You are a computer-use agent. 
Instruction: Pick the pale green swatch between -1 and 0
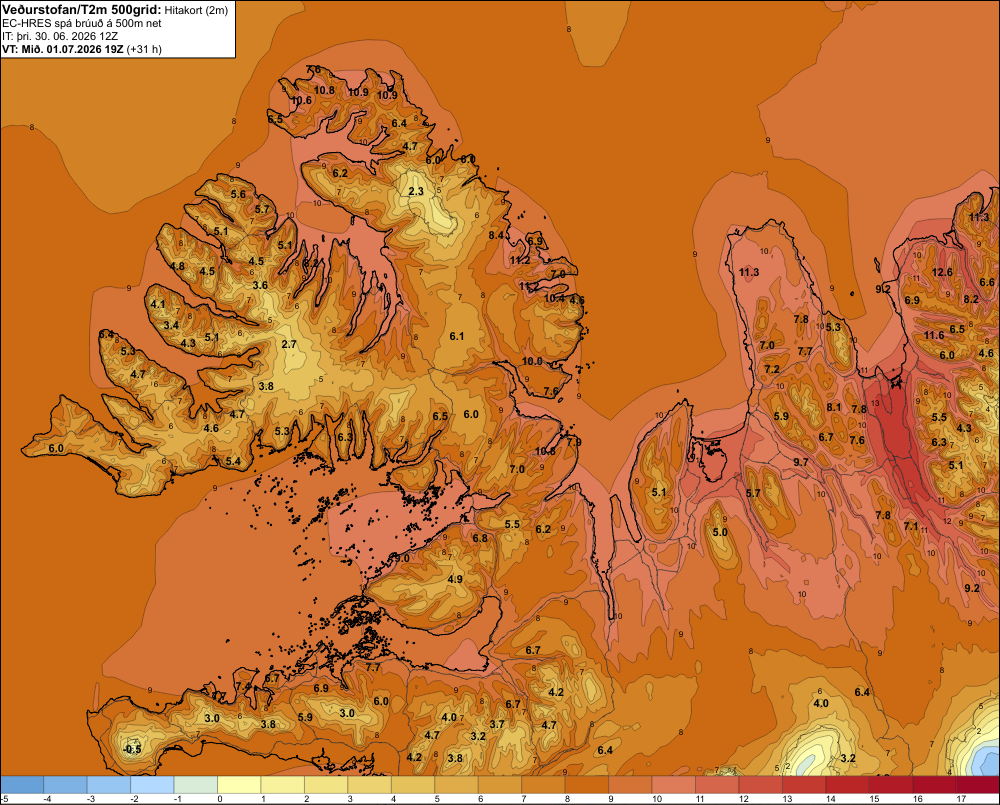[196, 785]
